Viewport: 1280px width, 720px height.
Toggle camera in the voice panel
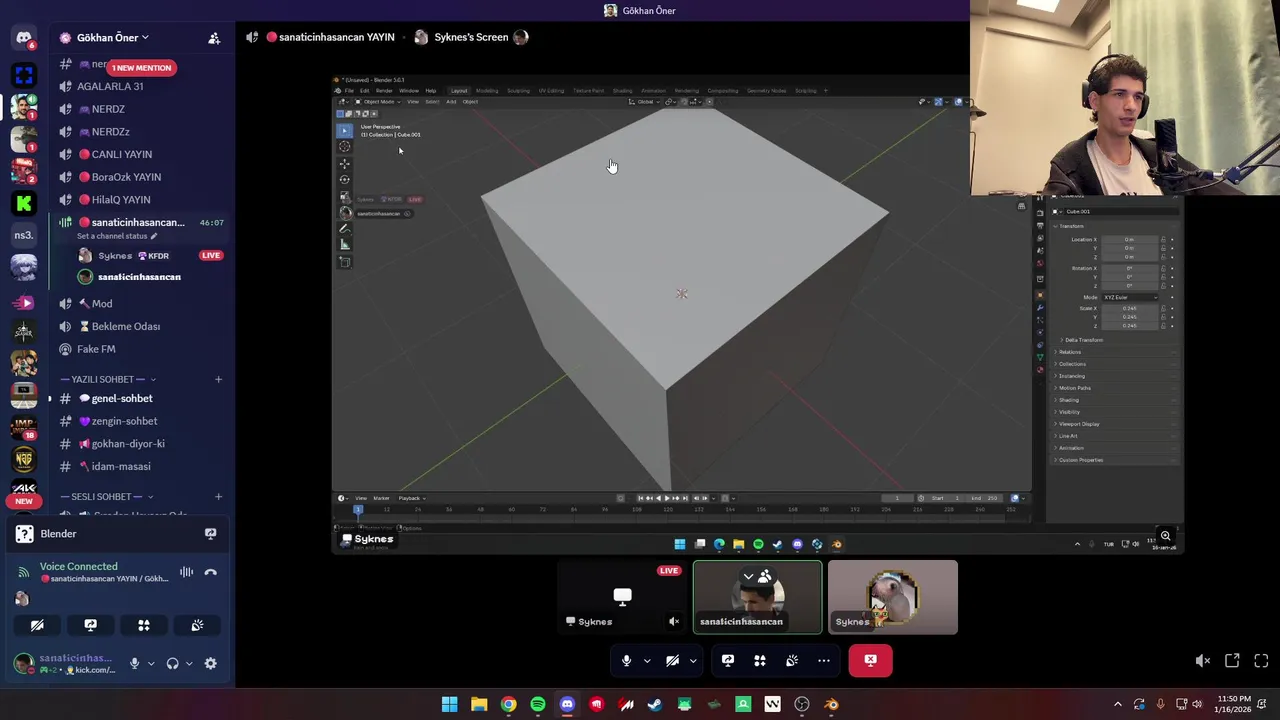pos(37,625)
